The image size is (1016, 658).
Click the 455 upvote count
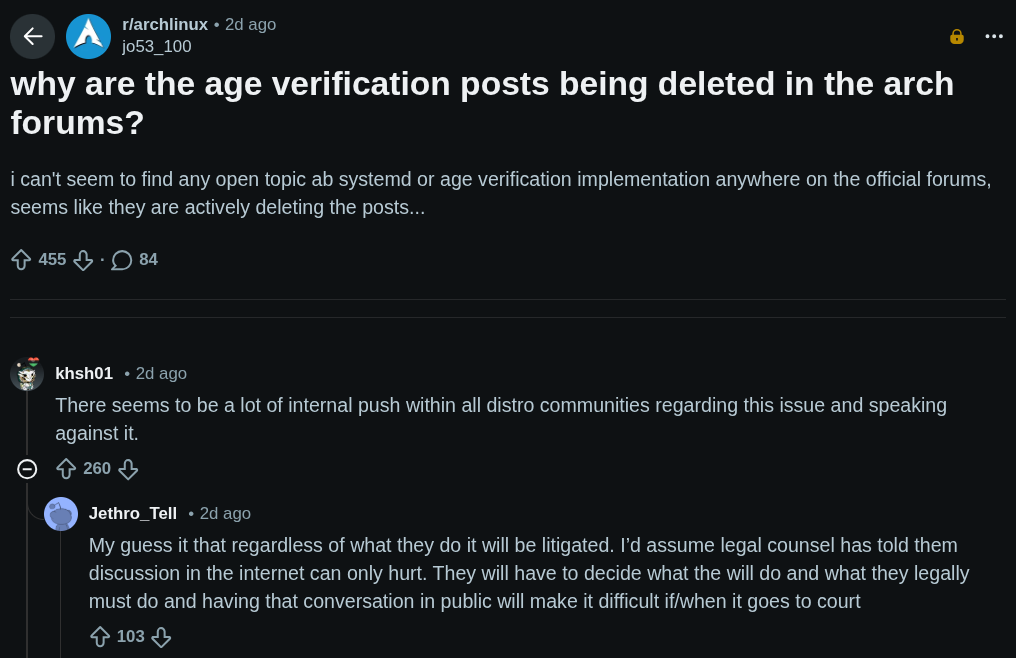[x=52, y=259]
